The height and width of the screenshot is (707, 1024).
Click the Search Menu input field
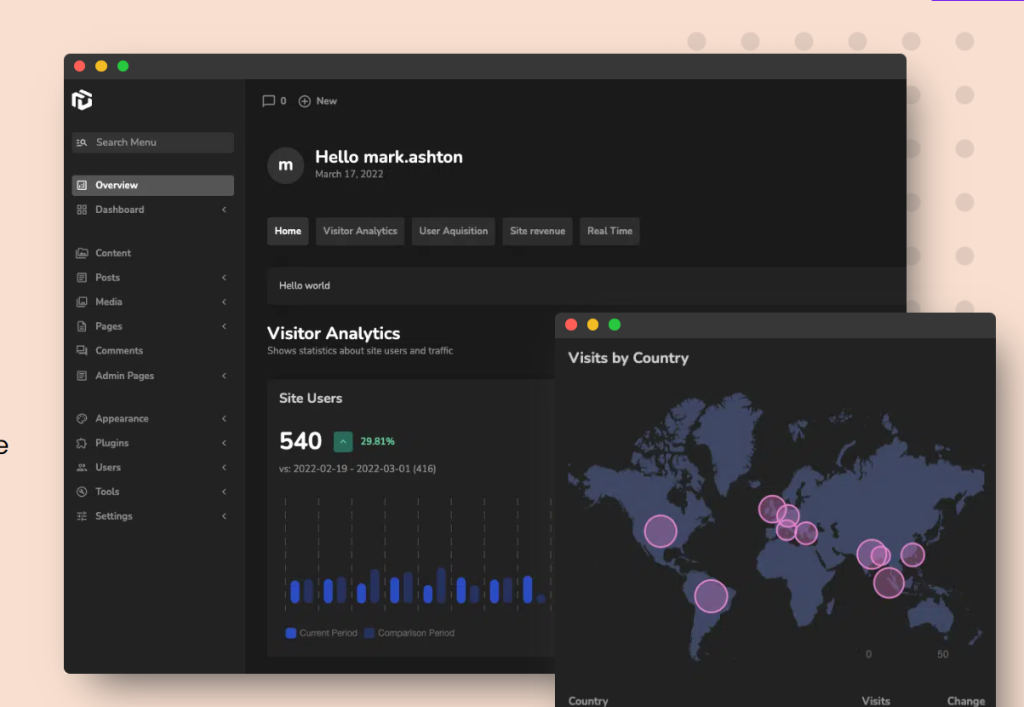click(x=153, y=143)
